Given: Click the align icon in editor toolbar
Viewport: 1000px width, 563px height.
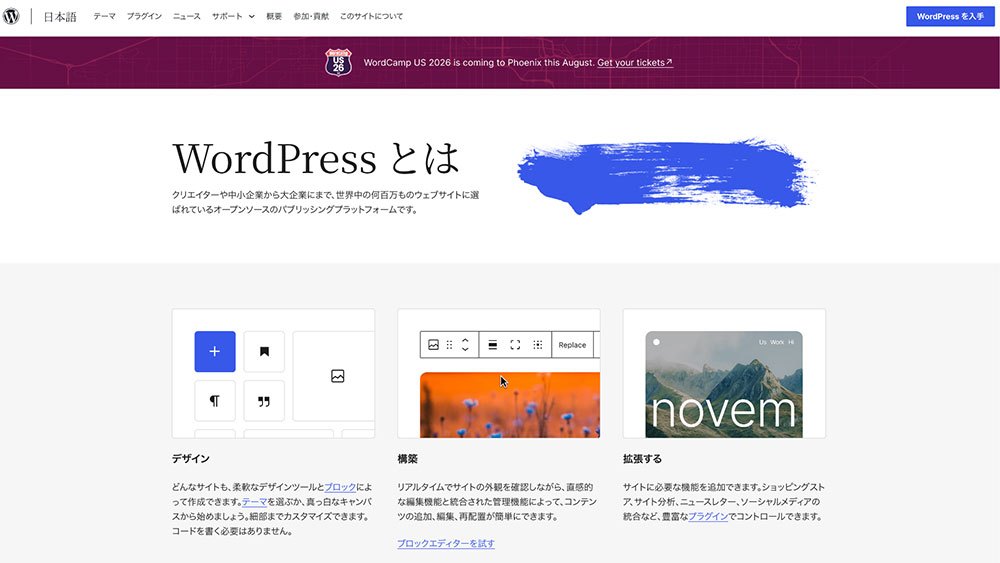Looking at the screenshot, I should (x=492, y=345).
